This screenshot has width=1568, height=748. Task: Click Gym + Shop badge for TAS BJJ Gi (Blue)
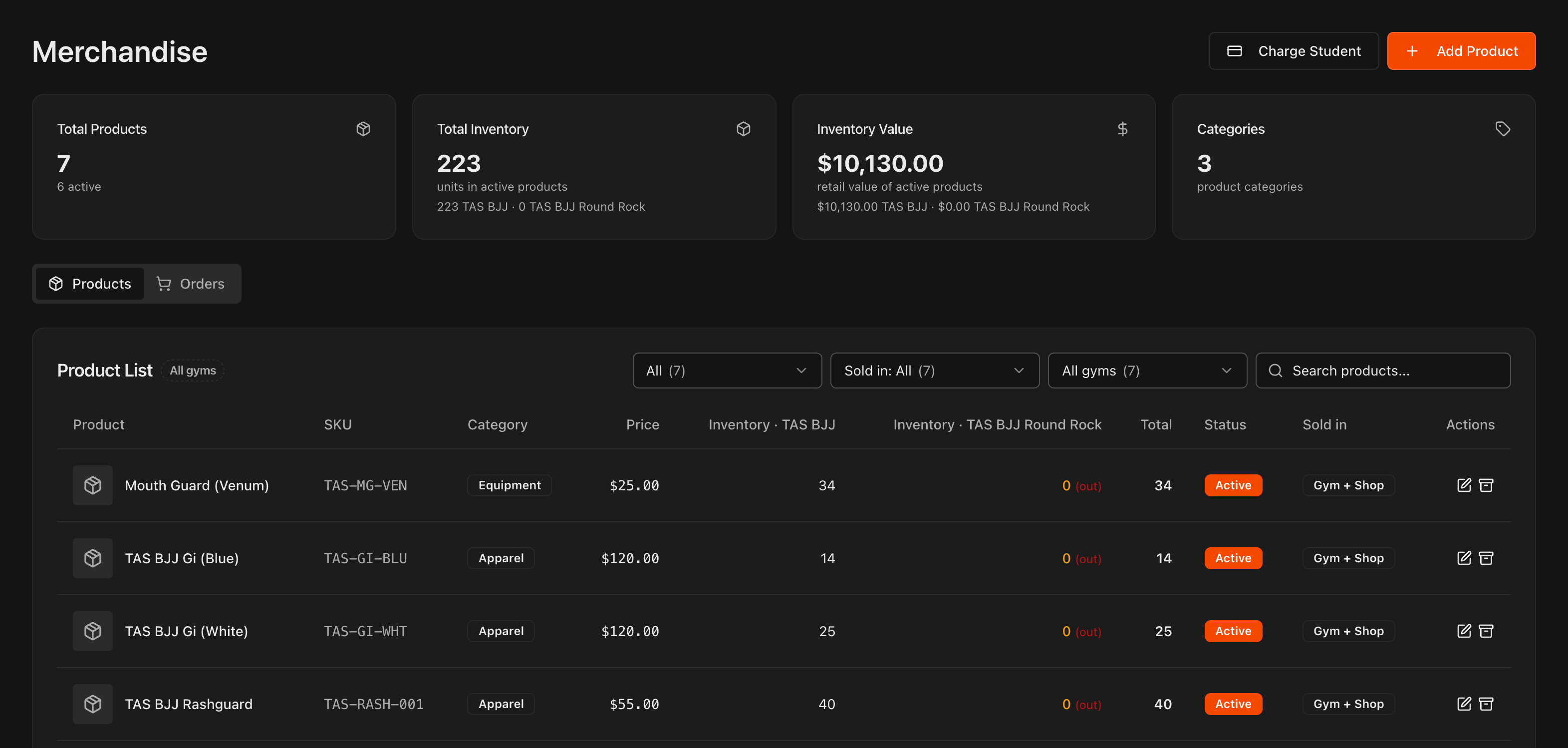click(1348, 558)
